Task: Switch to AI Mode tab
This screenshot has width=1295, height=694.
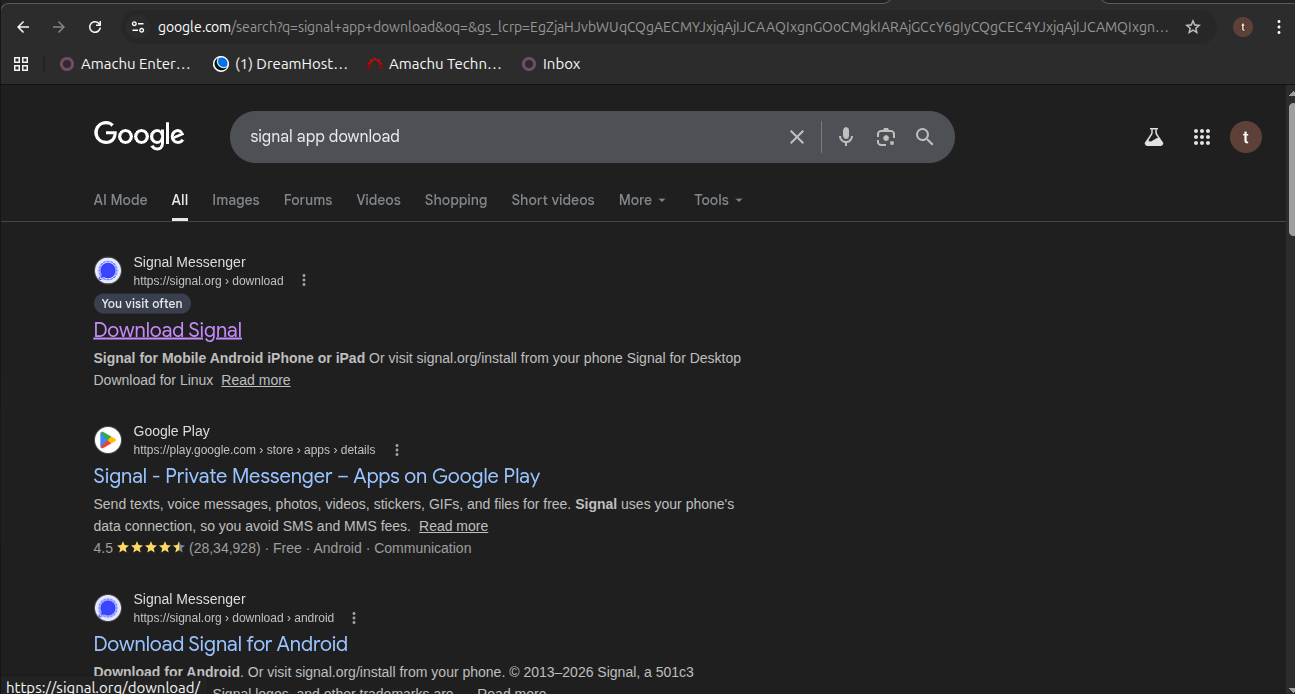Action: (x=120, y=200)
